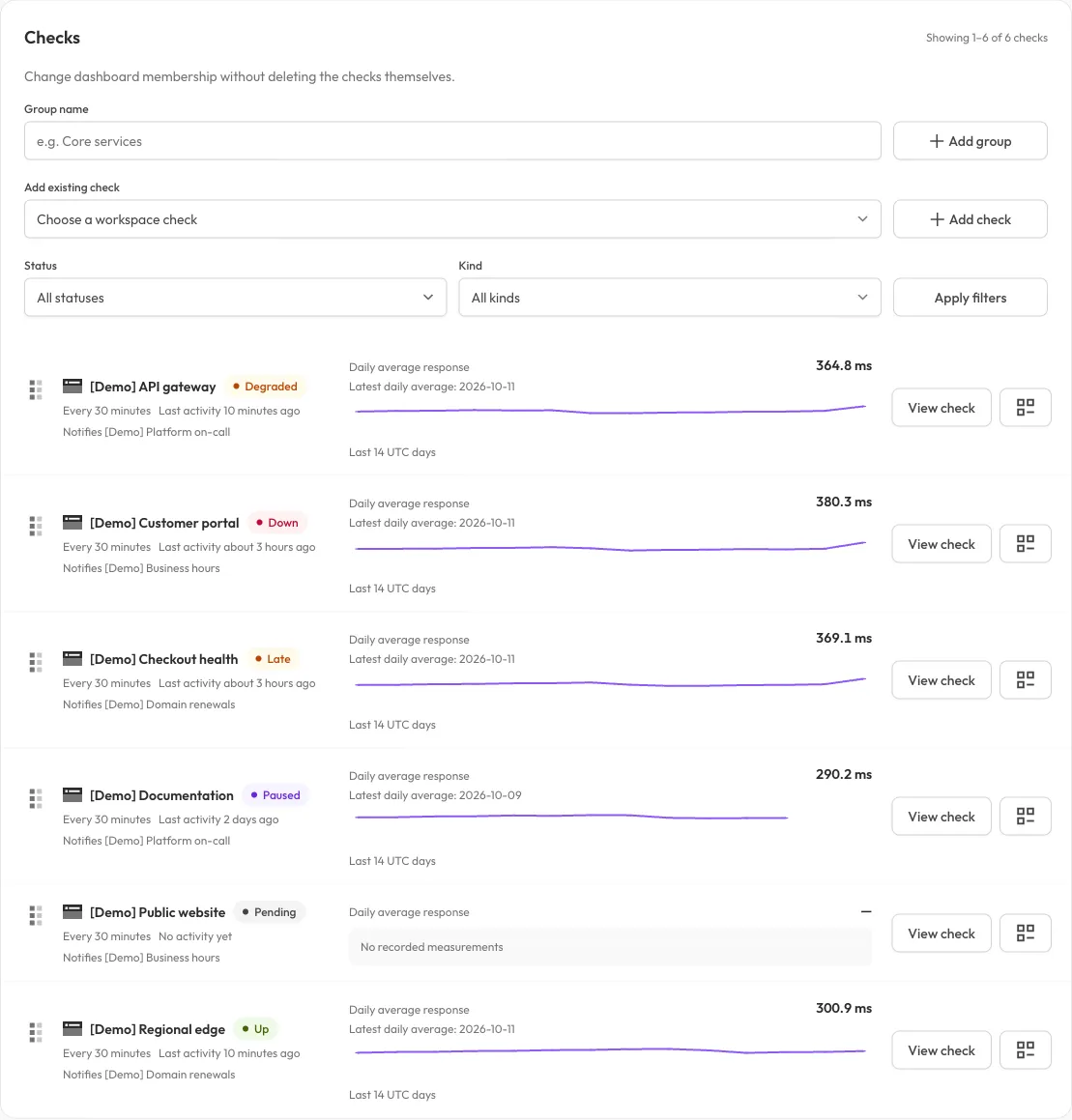Click the Paused status badge

point(275,795)
